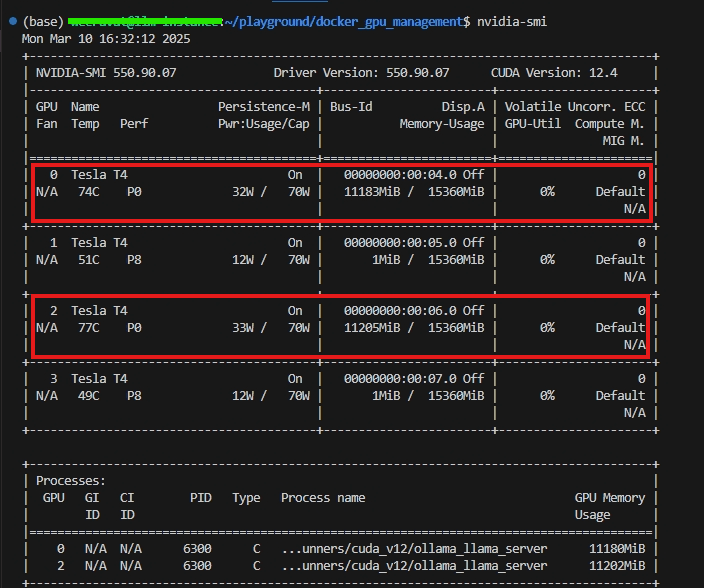Click temperature value '77C' of GPU 2
This screenshot has height=588, width=704.
[x=89, y=328]
